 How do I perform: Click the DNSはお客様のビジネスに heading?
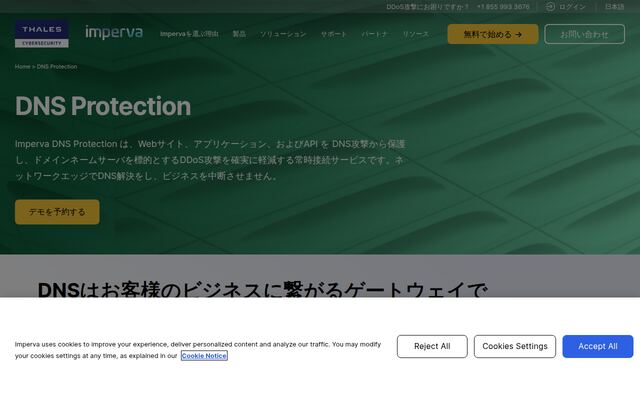(262, 289)
